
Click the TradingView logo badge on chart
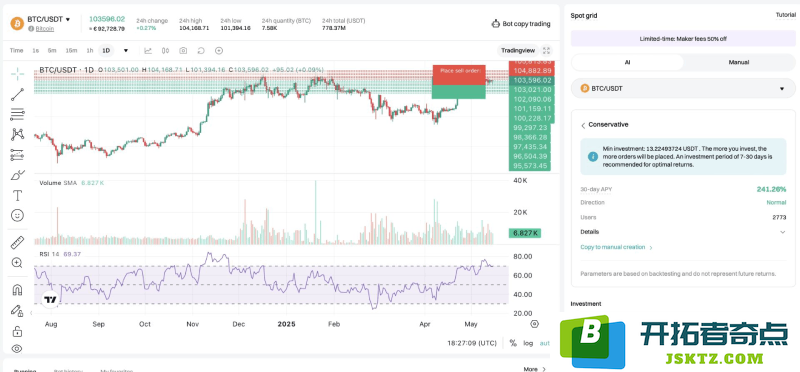50,300
